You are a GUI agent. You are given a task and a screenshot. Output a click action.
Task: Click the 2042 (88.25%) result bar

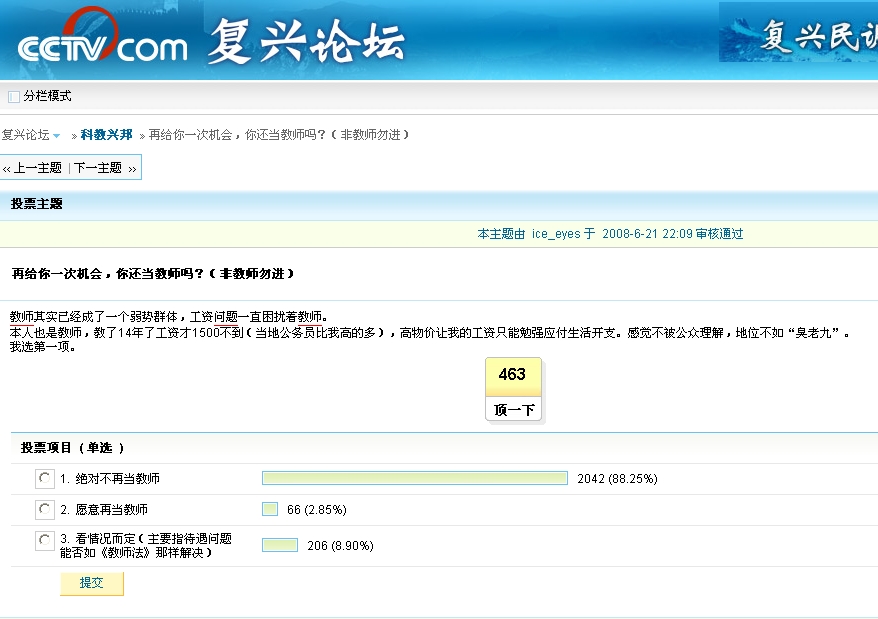click(x=414, y=479)
